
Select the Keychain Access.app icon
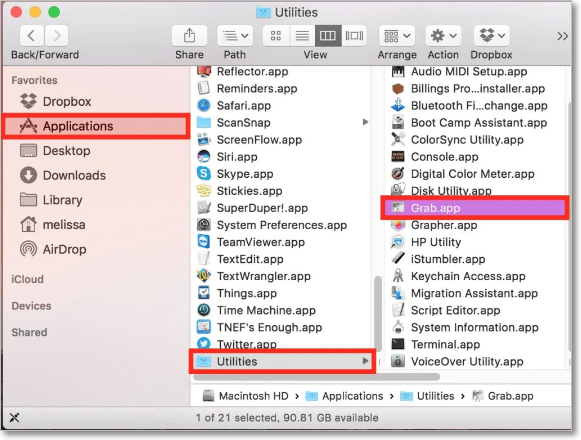point(398,276)
